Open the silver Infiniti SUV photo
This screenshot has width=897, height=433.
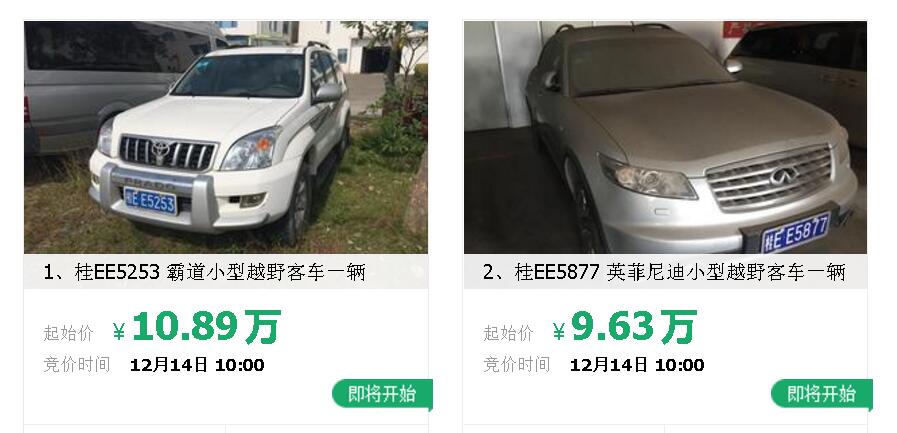click(665, 137)
